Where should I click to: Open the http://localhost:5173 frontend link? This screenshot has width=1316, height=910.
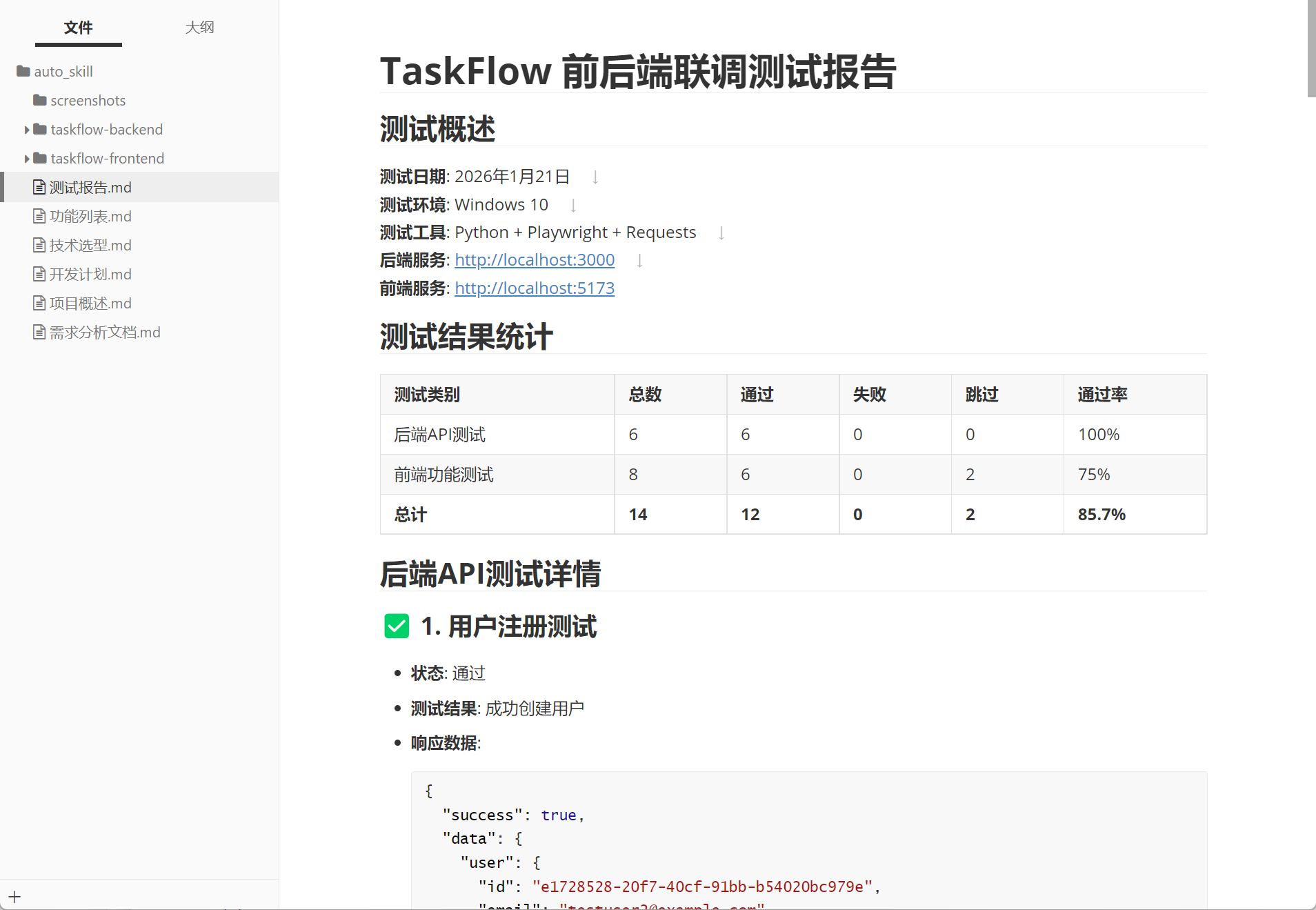tap(535, 288)
